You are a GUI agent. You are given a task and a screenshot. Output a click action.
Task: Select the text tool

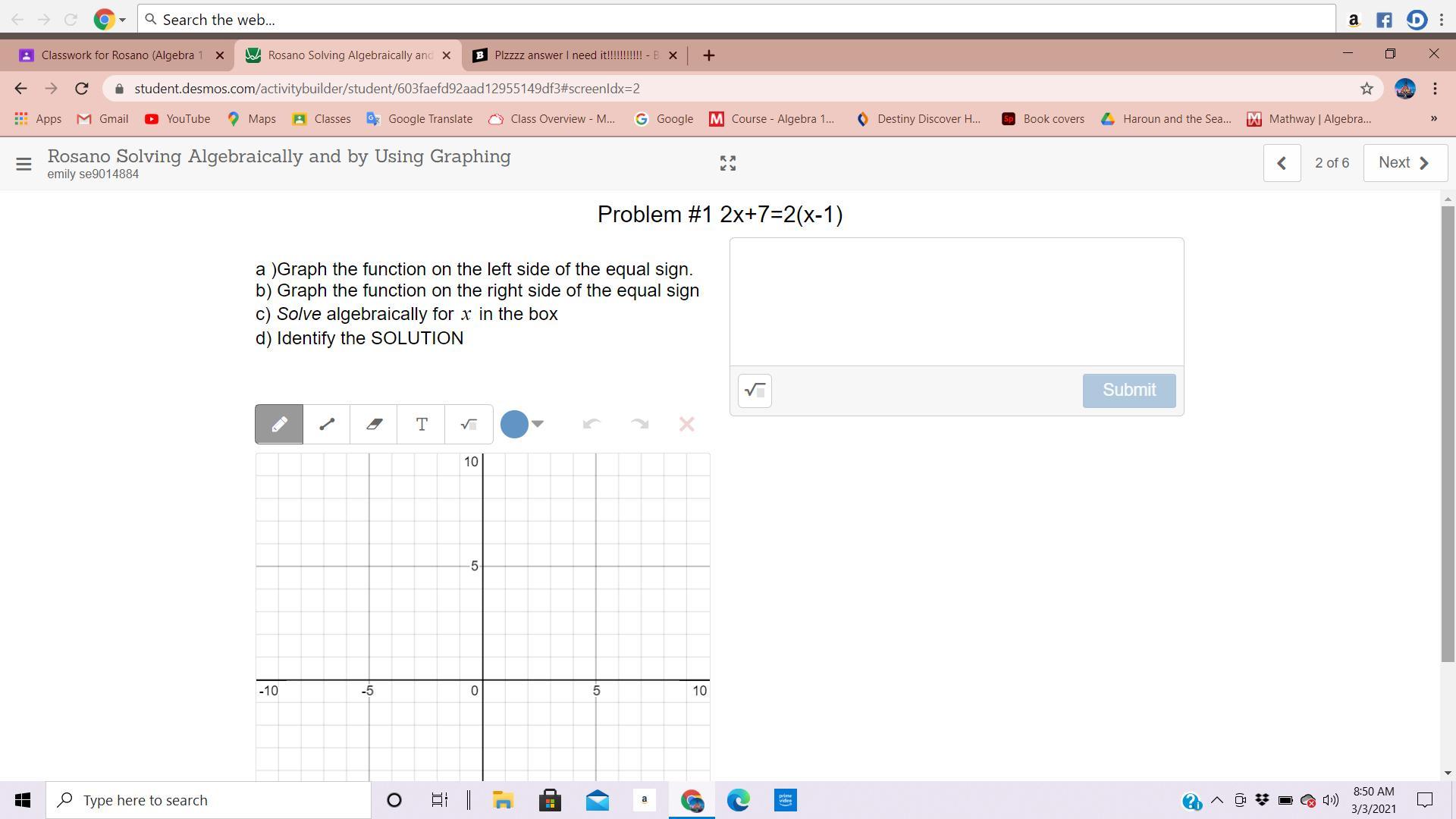click(x=422, y=424)
